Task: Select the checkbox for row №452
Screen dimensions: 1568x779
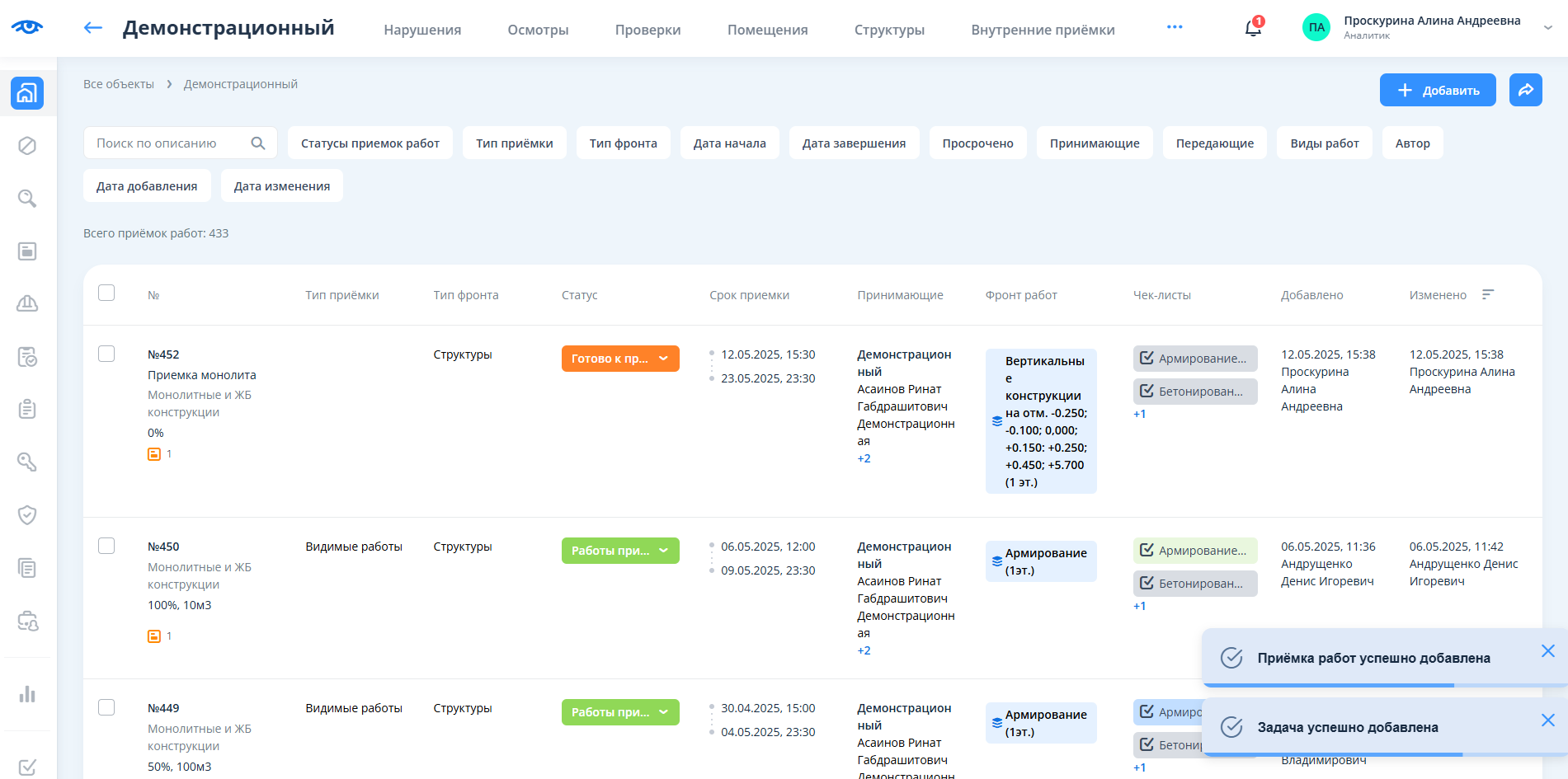Action: tap(106, 354)
